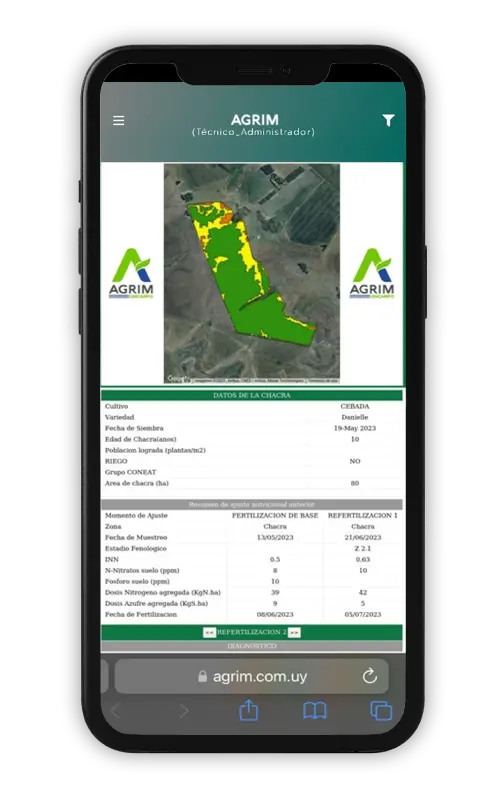Viewport: 500px width, 800px height.
Task: Open the satellite field map image
Action: [x=252, y=273]
